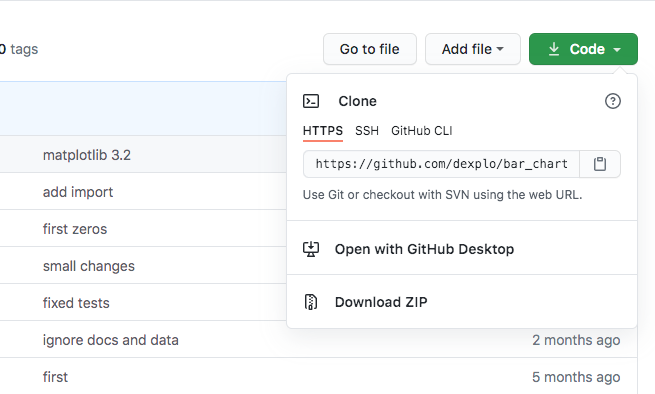The image size is (655, 394).
Task: Click the ZIP archive file icon
Action: coord(311,302)
